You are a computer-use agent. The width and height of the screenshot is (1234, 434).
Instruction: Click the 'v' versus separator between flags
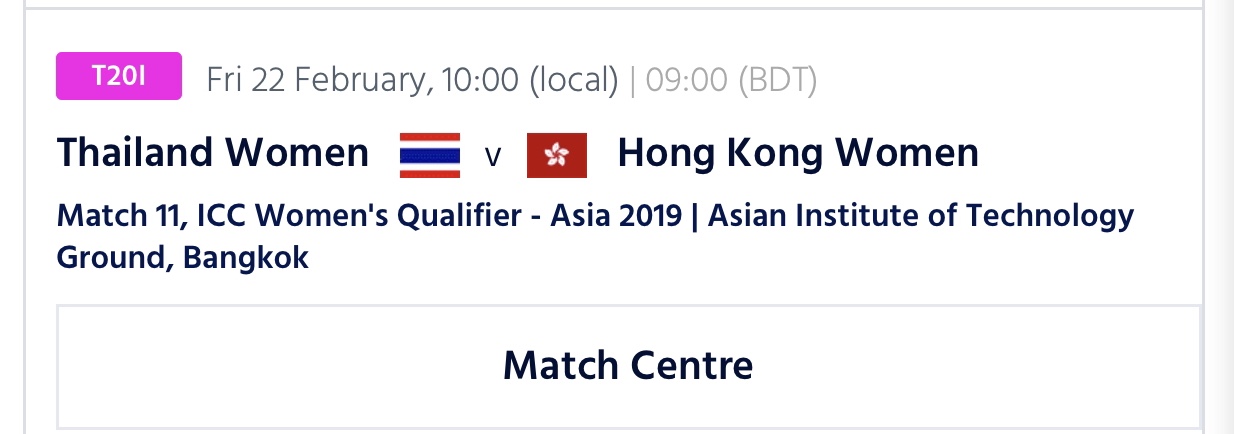click(x=492, y=157)
